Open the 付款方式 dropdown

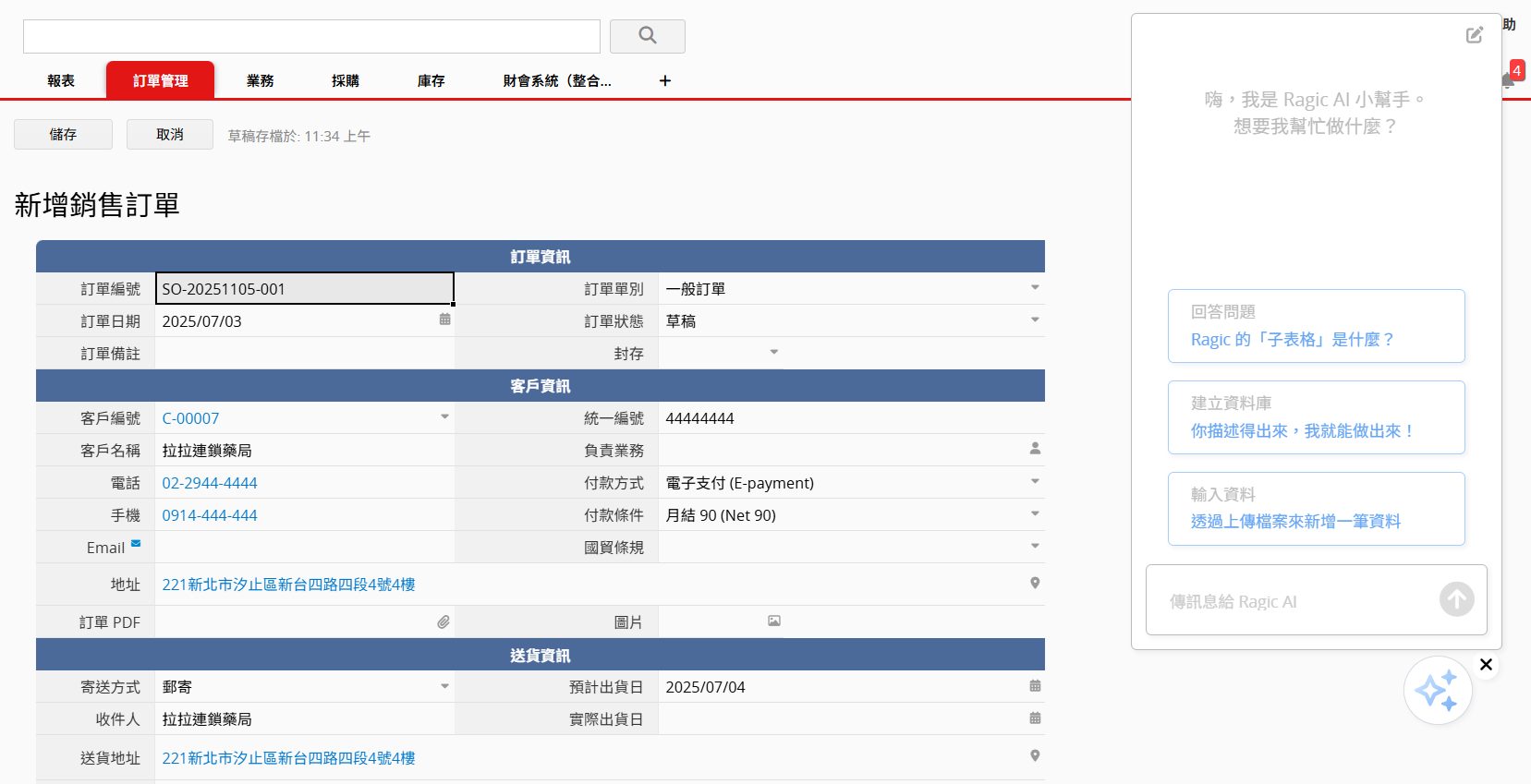tap(1035, 482)
